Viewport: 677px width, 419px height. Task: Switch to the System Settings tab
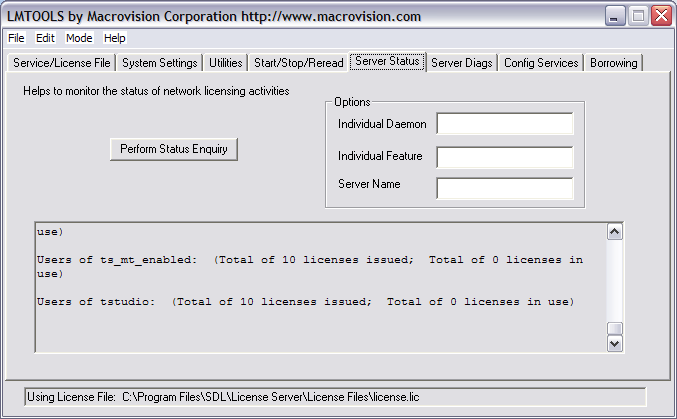(160, 63)
